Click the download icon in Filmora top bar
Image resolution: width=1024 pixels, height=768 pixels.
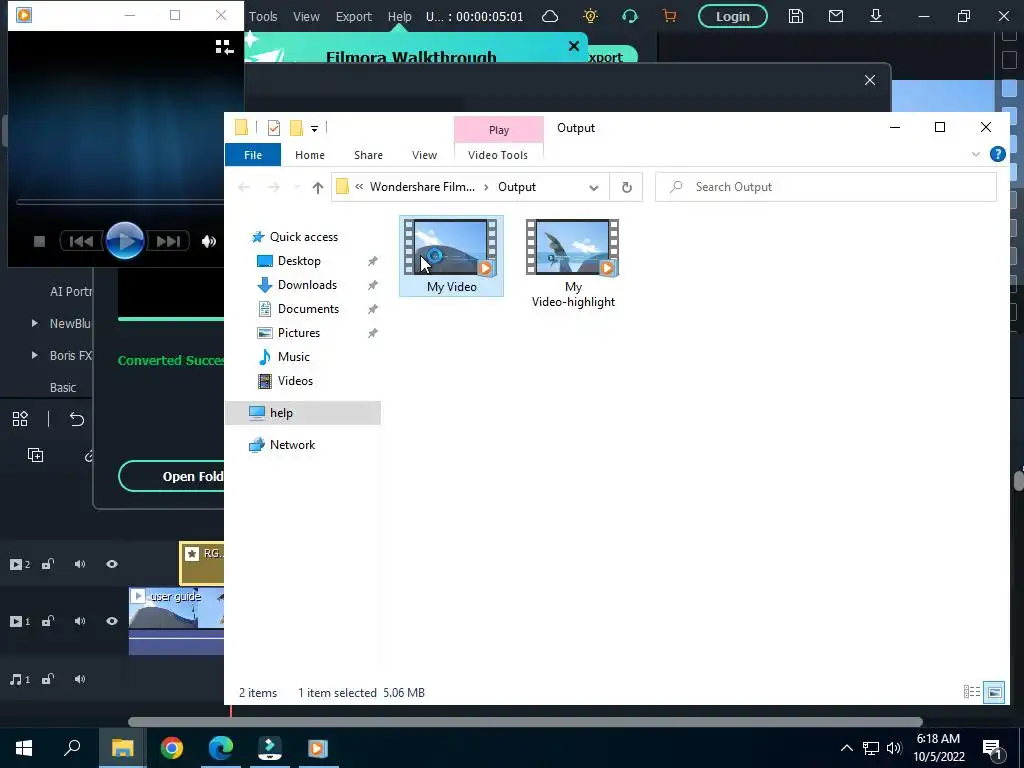coord(876,16)
